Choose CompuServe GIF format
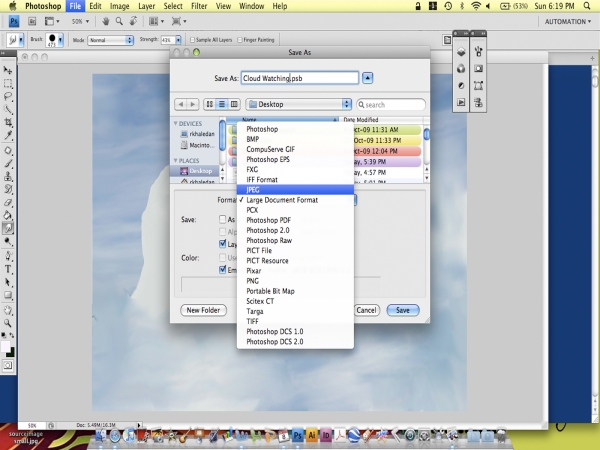 coord(295,149)
